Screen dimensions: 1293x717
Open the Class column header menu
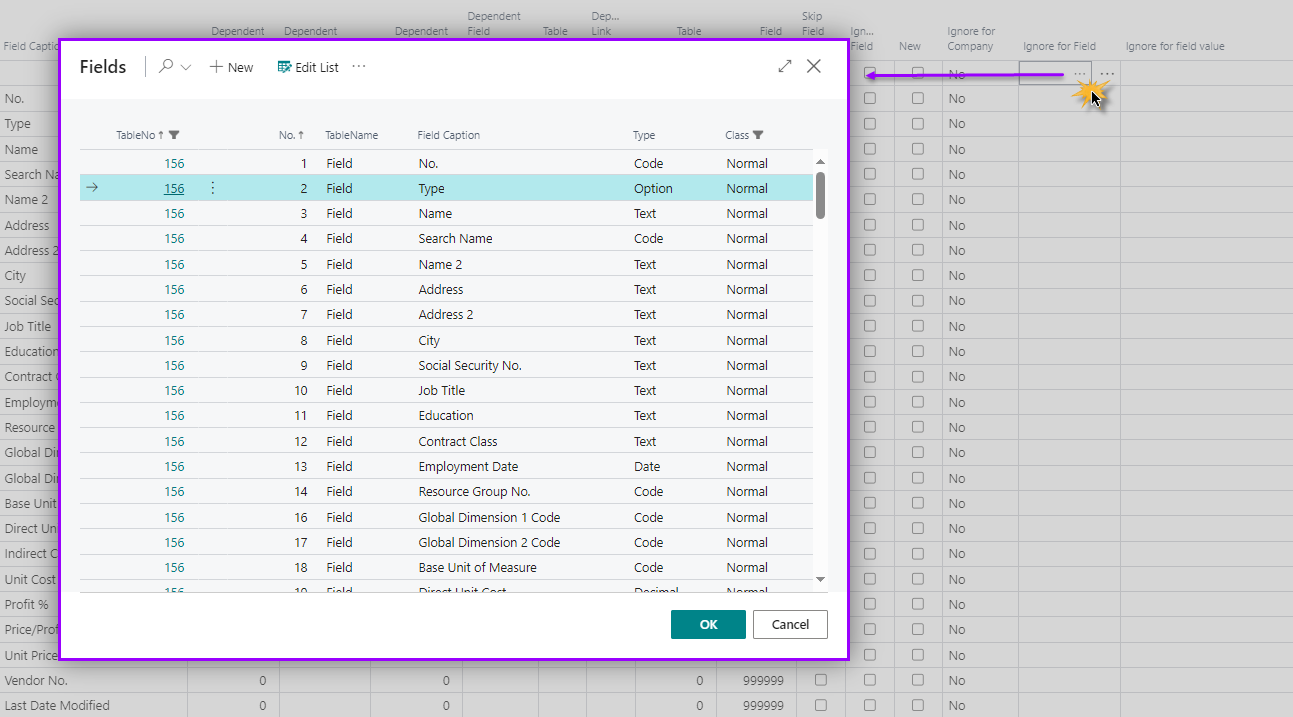click(737, 135)
